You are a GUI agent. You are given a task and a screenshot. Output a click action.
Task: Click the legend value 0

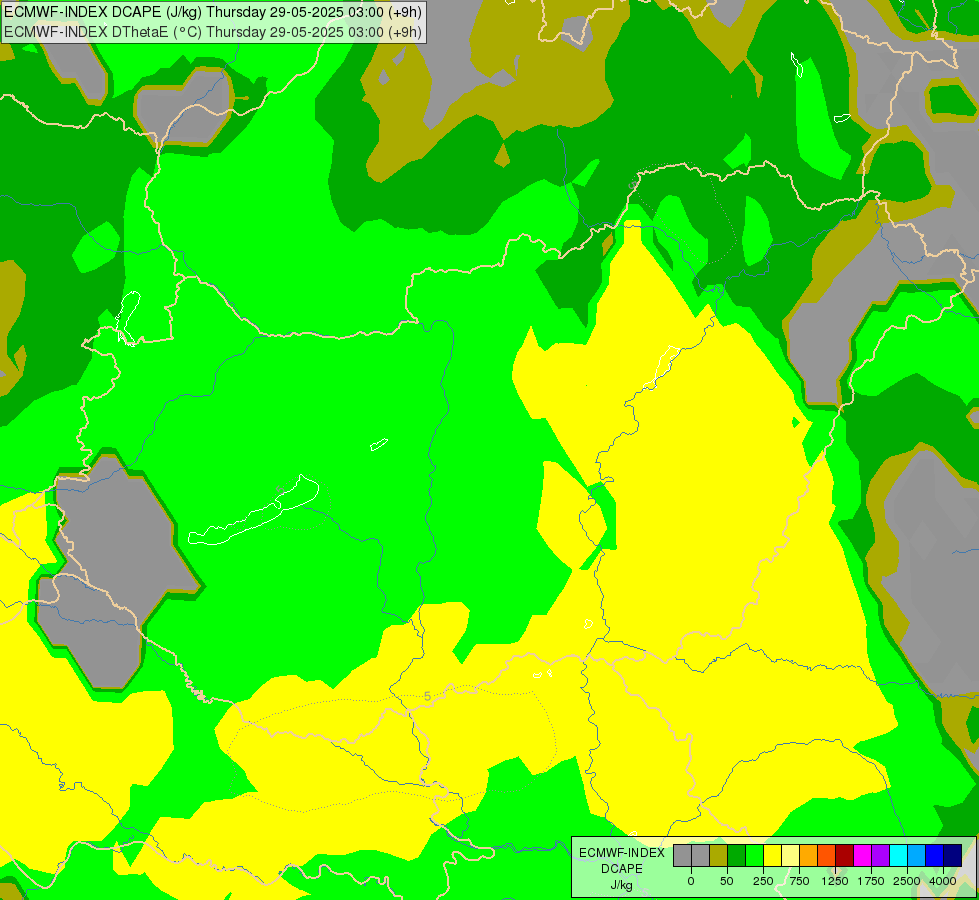click(691, 881)
